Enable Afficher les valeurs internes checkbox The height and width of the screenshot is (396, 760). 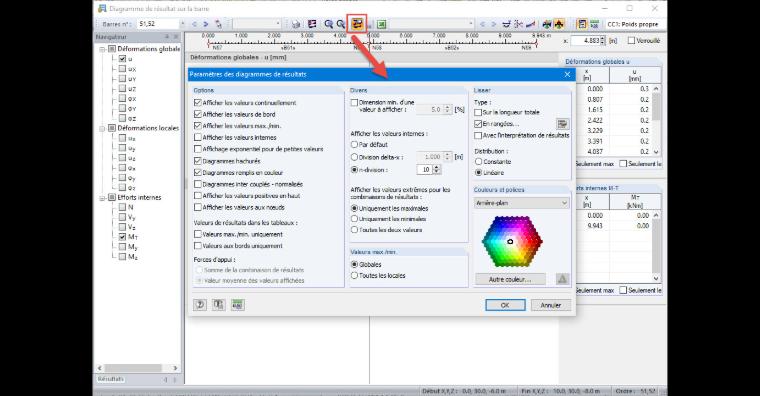point(198,138)
